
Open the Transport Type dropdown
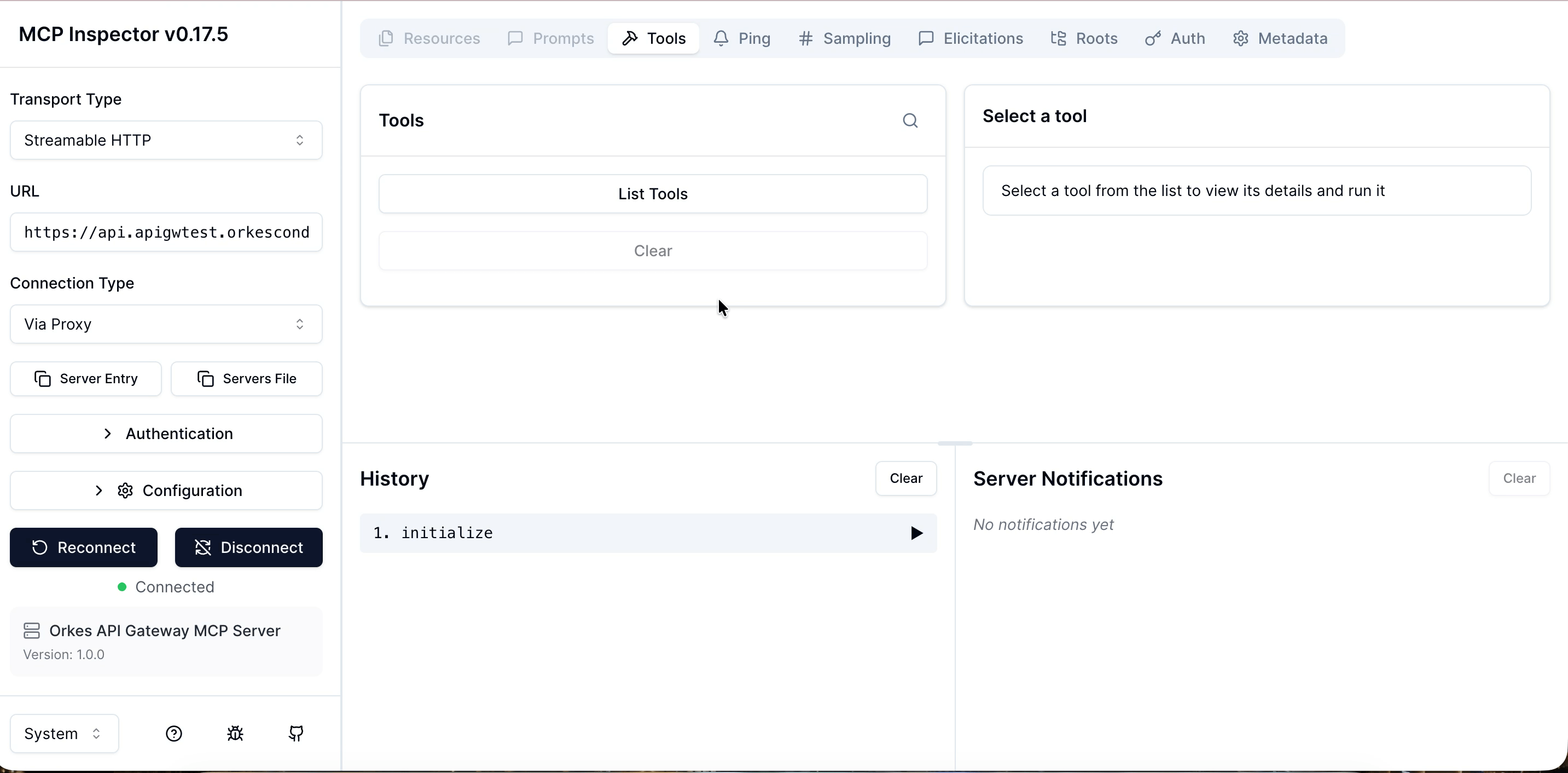coord(165,140)
